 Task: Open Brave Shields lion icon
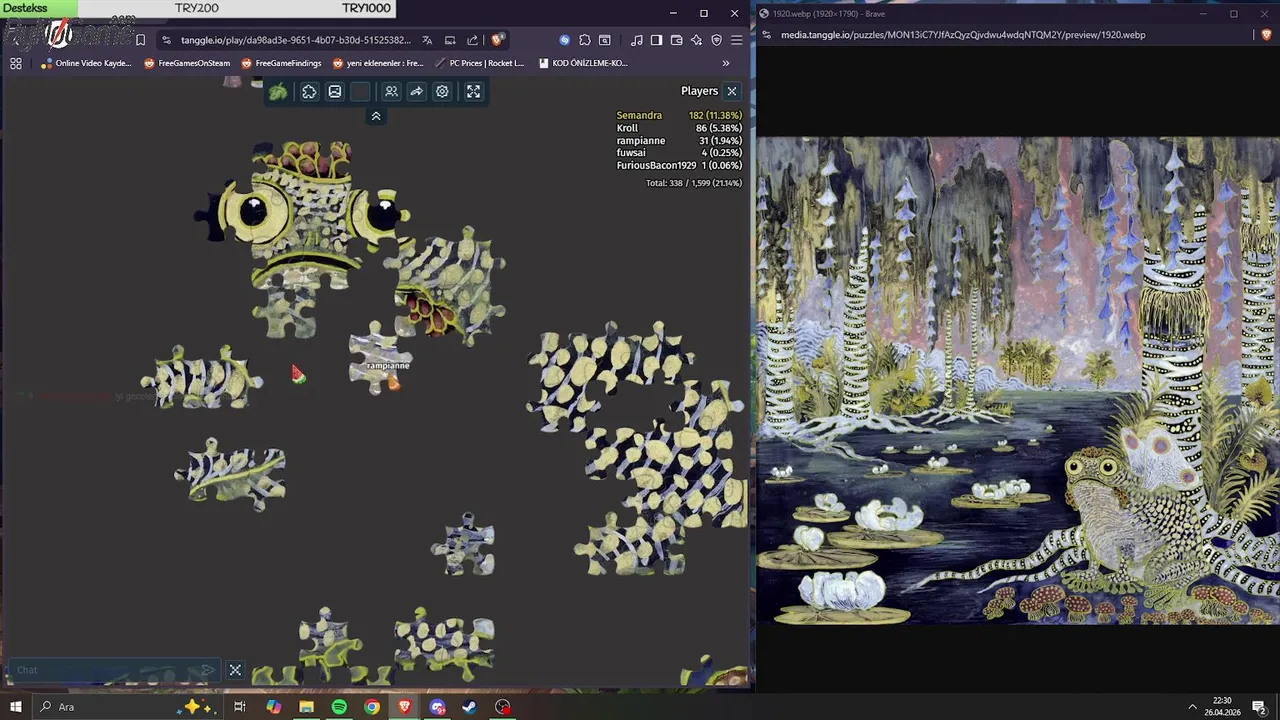497,40
